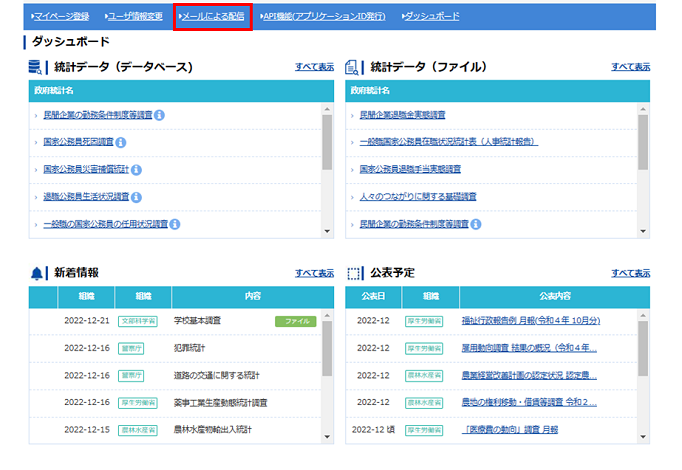Open 人々のつながりに関する基礎調査 link
Viewport: 682px width, 470px height.
[418, 197]
